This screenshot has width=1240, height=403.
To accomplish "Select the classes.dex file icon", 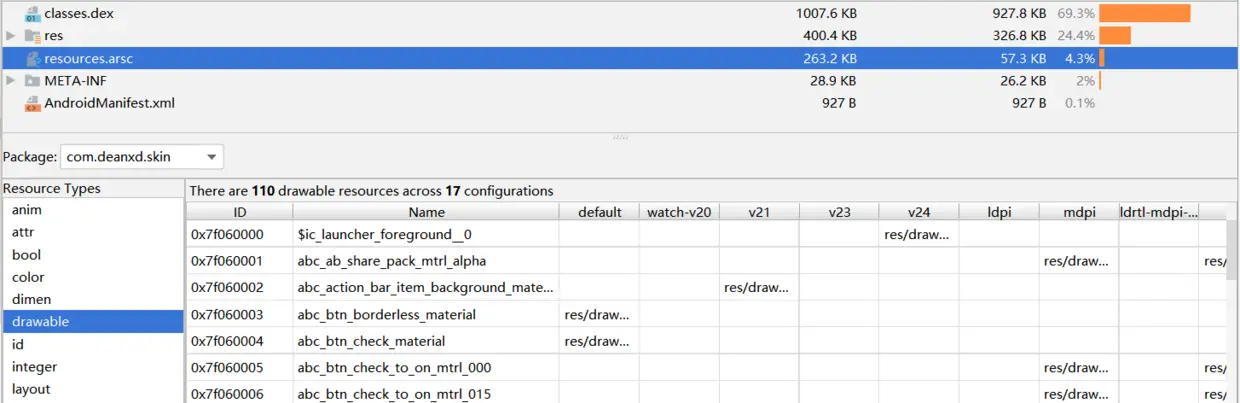I will (32, 14).
